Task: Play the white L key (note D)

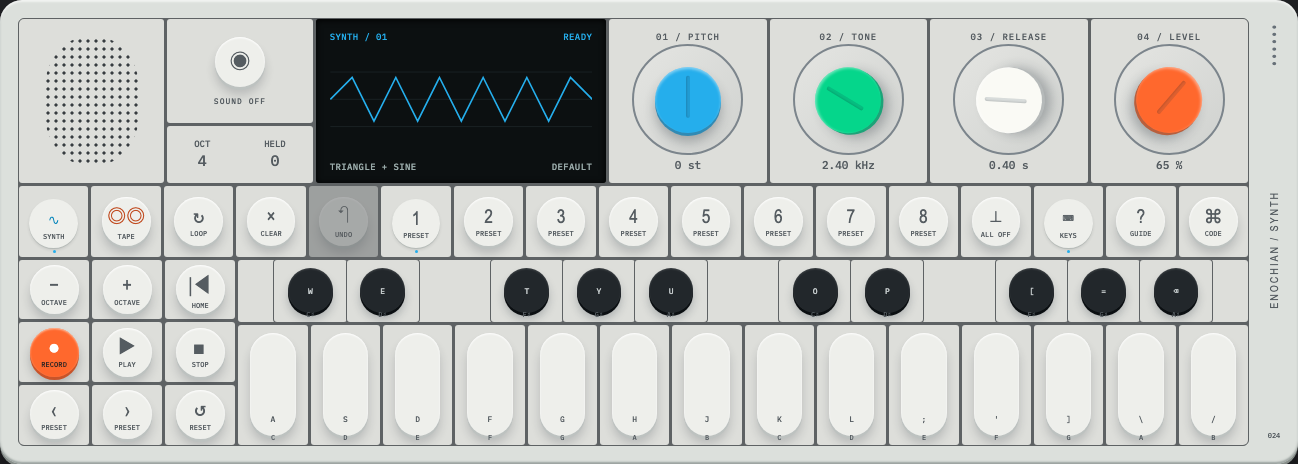Action: [x=851, y=384]
